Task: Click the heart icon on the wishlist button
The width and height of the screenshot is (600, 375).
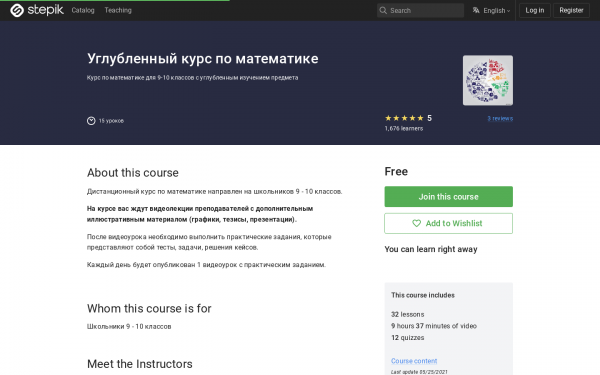Action: (416, 223)
